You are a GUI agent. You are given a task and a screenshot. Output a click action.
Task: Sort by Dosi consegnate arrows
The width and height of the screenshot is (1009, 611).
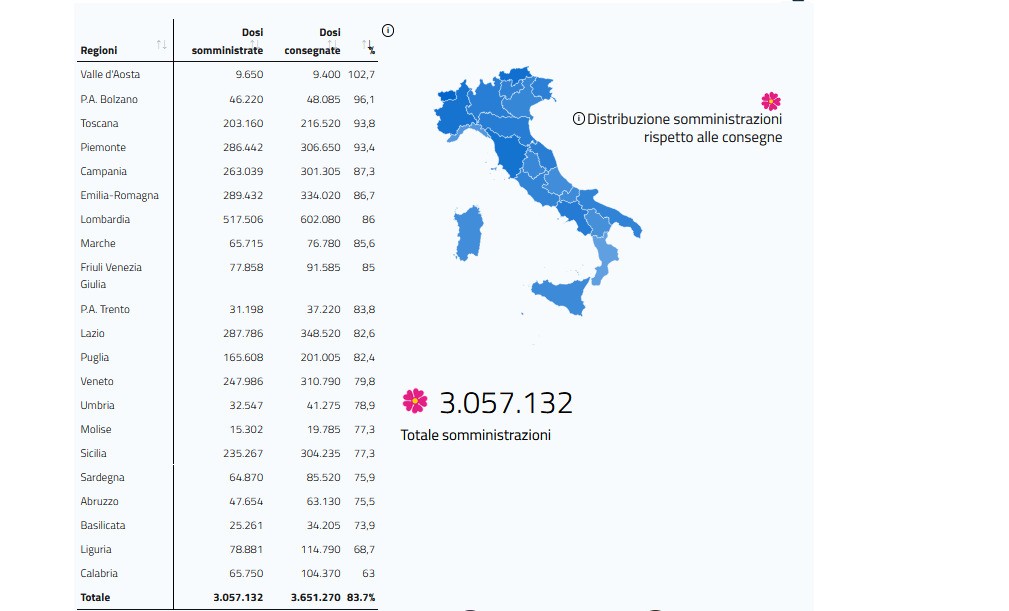(332, 44)
